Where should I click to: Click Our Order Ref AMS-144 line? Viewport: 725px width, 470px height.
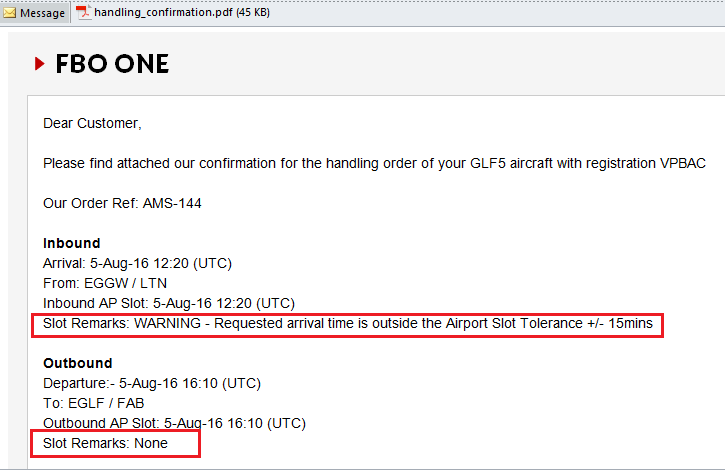[x=122, y=204]
